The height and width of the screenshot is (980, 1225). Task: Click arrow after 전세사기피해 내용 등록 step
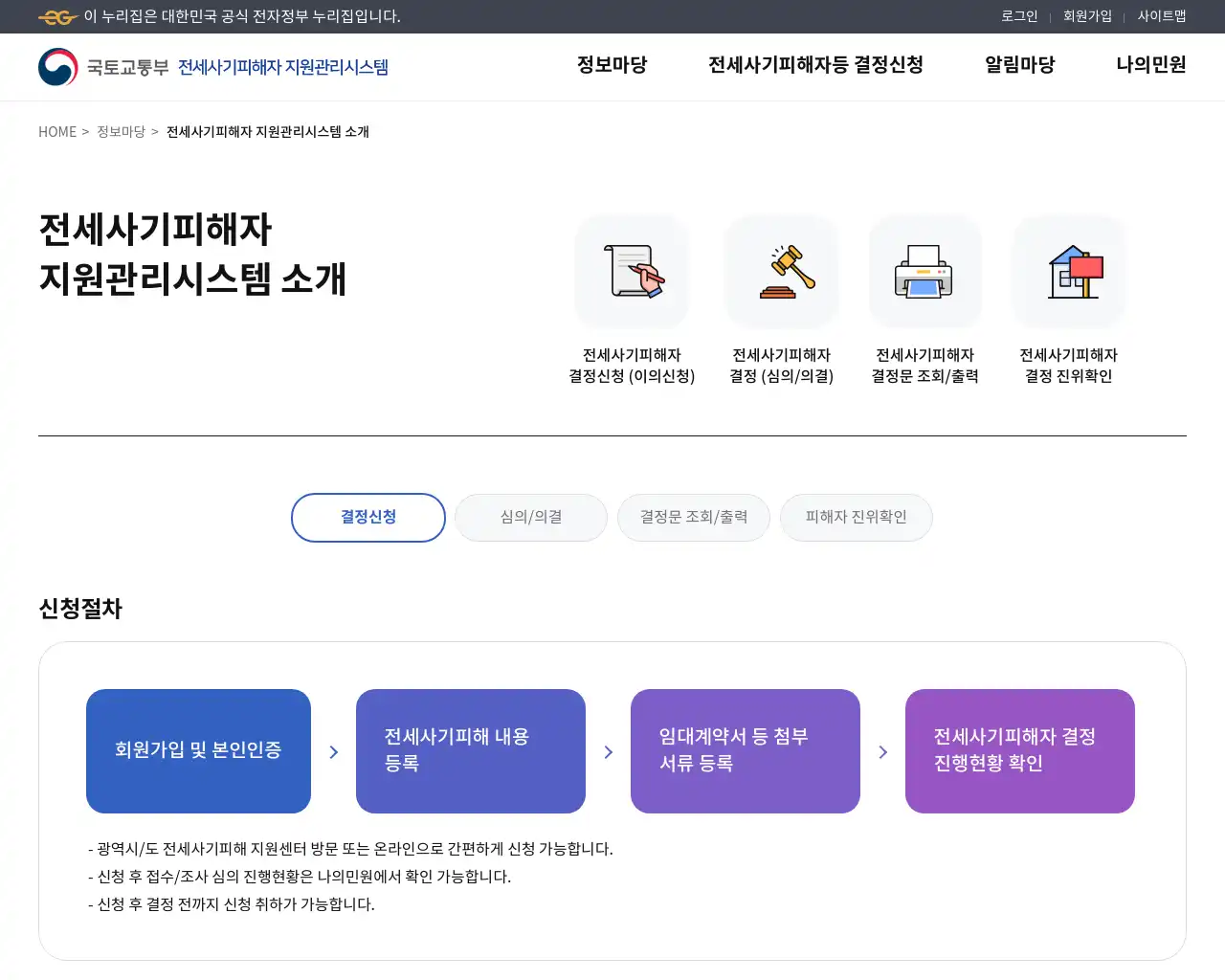609,752
